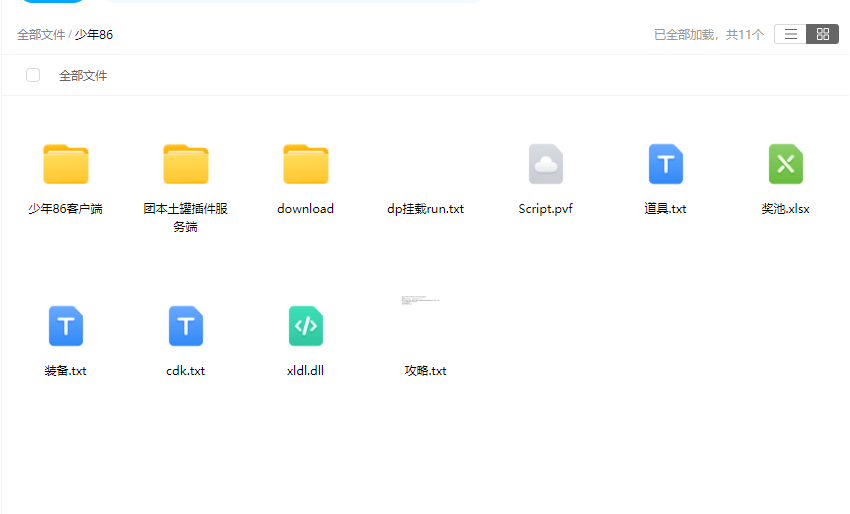Click the dp挂载run.txt file name

pos(426,209)
